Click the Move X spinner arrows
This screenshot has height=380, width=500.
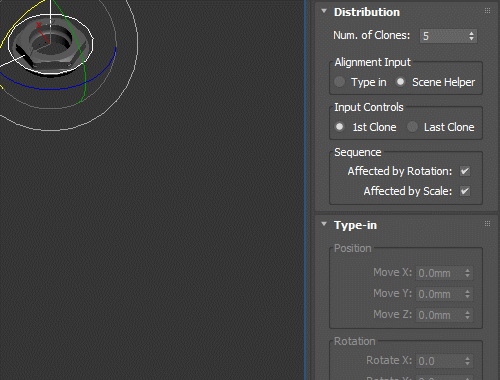(x=467, y=273)
